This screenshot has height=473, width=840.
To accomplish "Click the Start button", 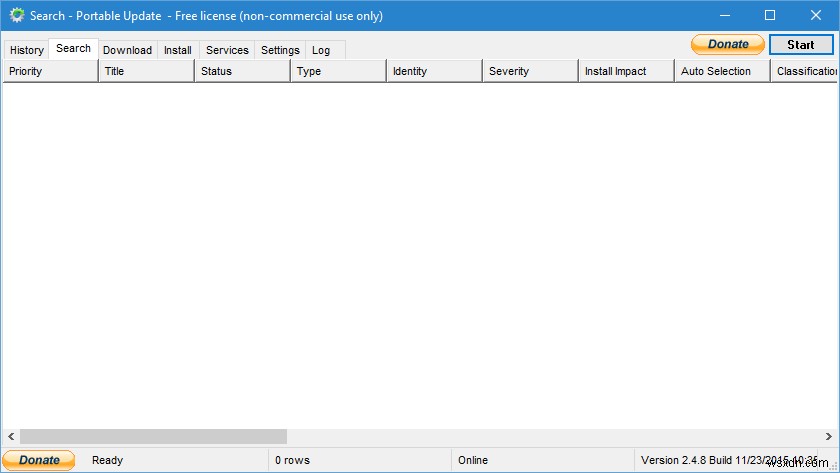I will (801, 44).
